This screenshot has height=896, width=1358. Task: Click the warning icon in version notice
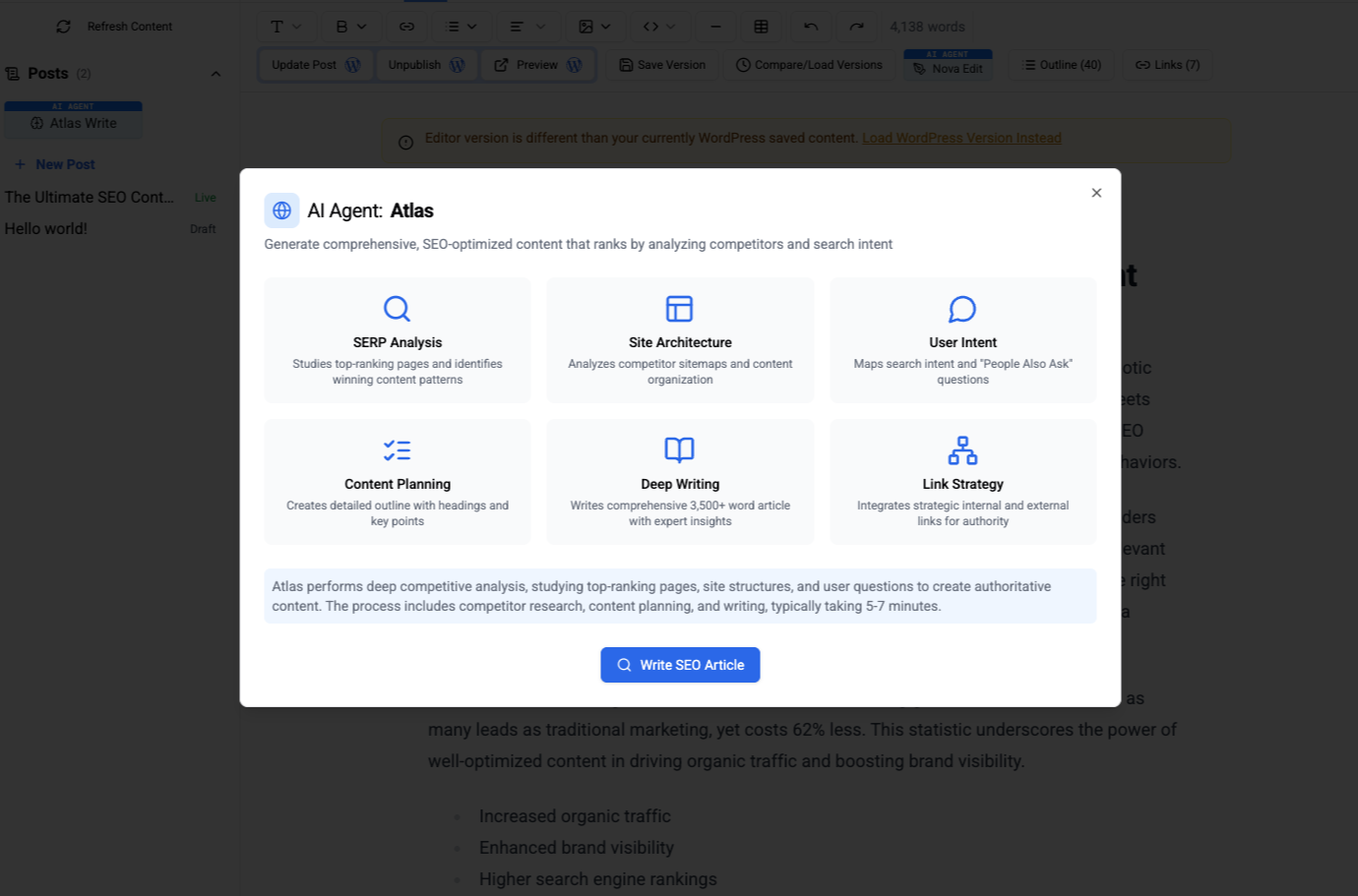(405, 143)
